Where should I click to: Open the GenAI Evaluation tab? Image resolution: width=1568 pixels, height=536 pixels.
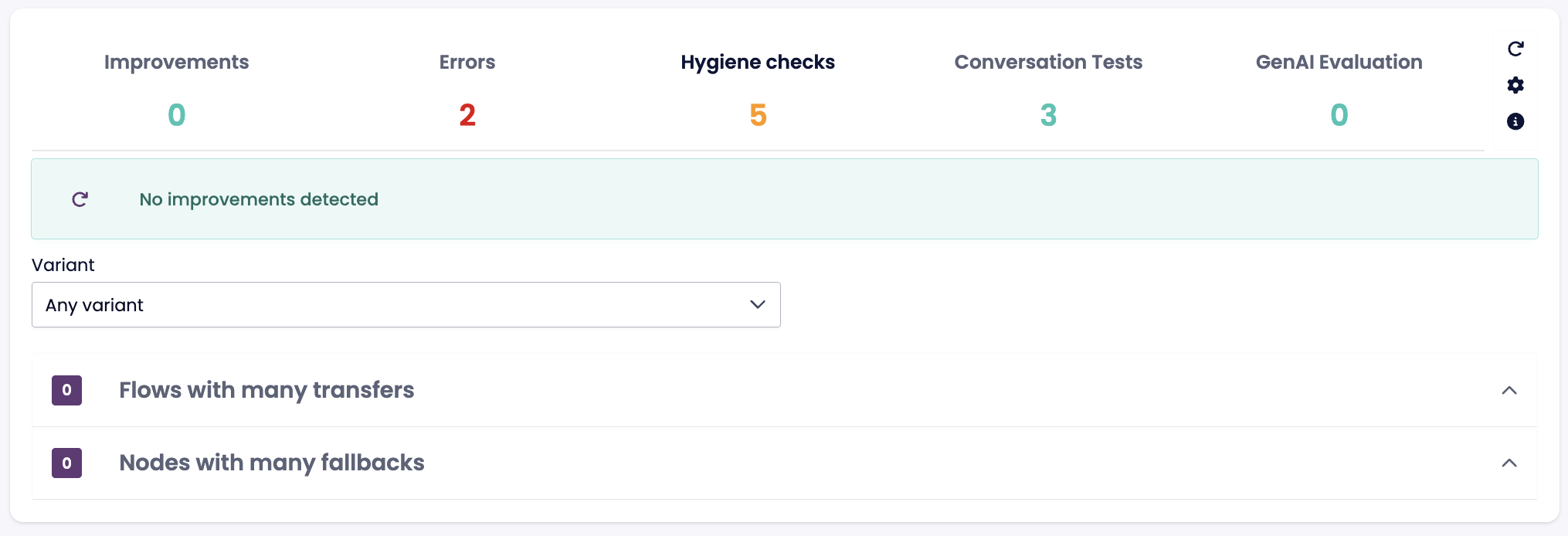click(1339, 62)
